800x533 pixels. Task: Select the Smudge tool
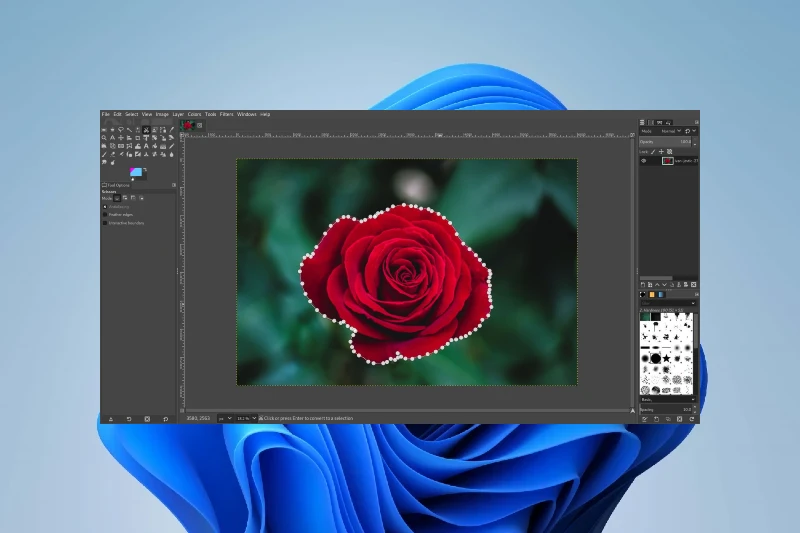[104, 163]
